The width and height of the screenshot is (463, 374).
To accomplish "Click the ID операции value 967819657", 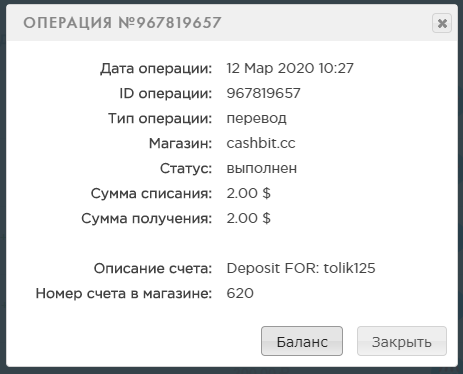I will [x=263, y=93].
